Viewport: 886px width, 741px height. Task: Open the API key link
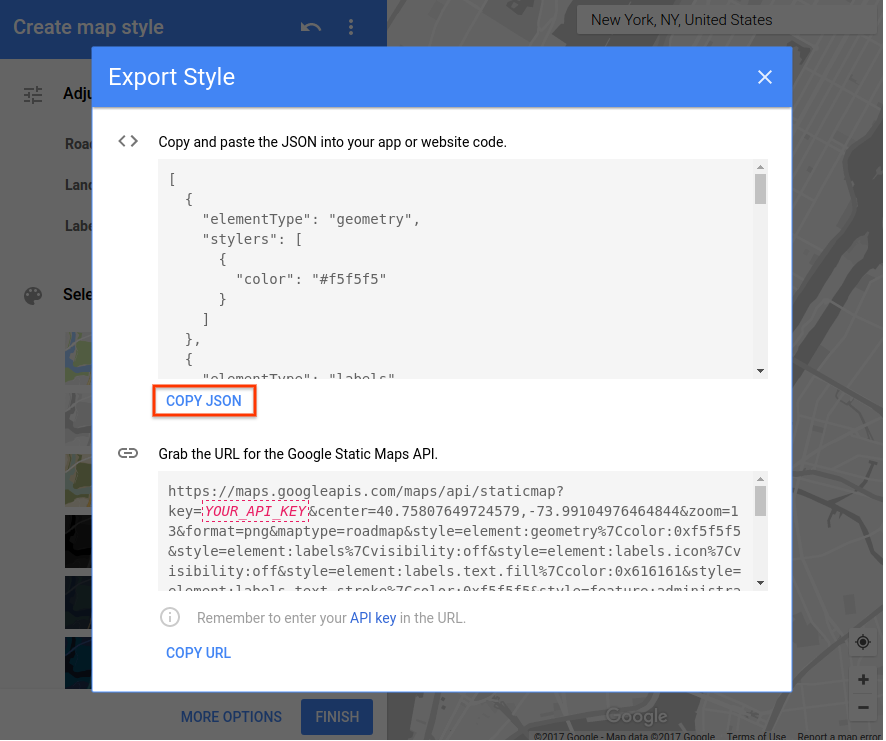pos(373,618)
